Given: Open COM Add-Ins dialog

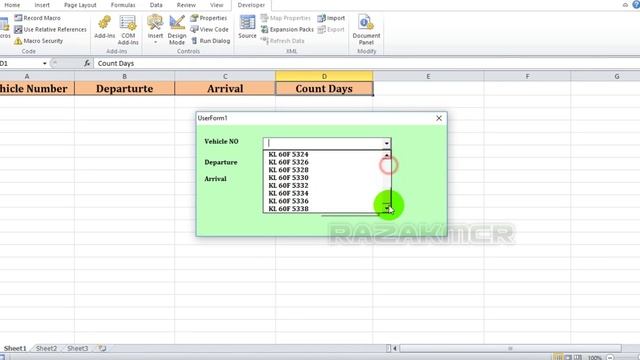Looking at the screenshot, I should [128, 29].
